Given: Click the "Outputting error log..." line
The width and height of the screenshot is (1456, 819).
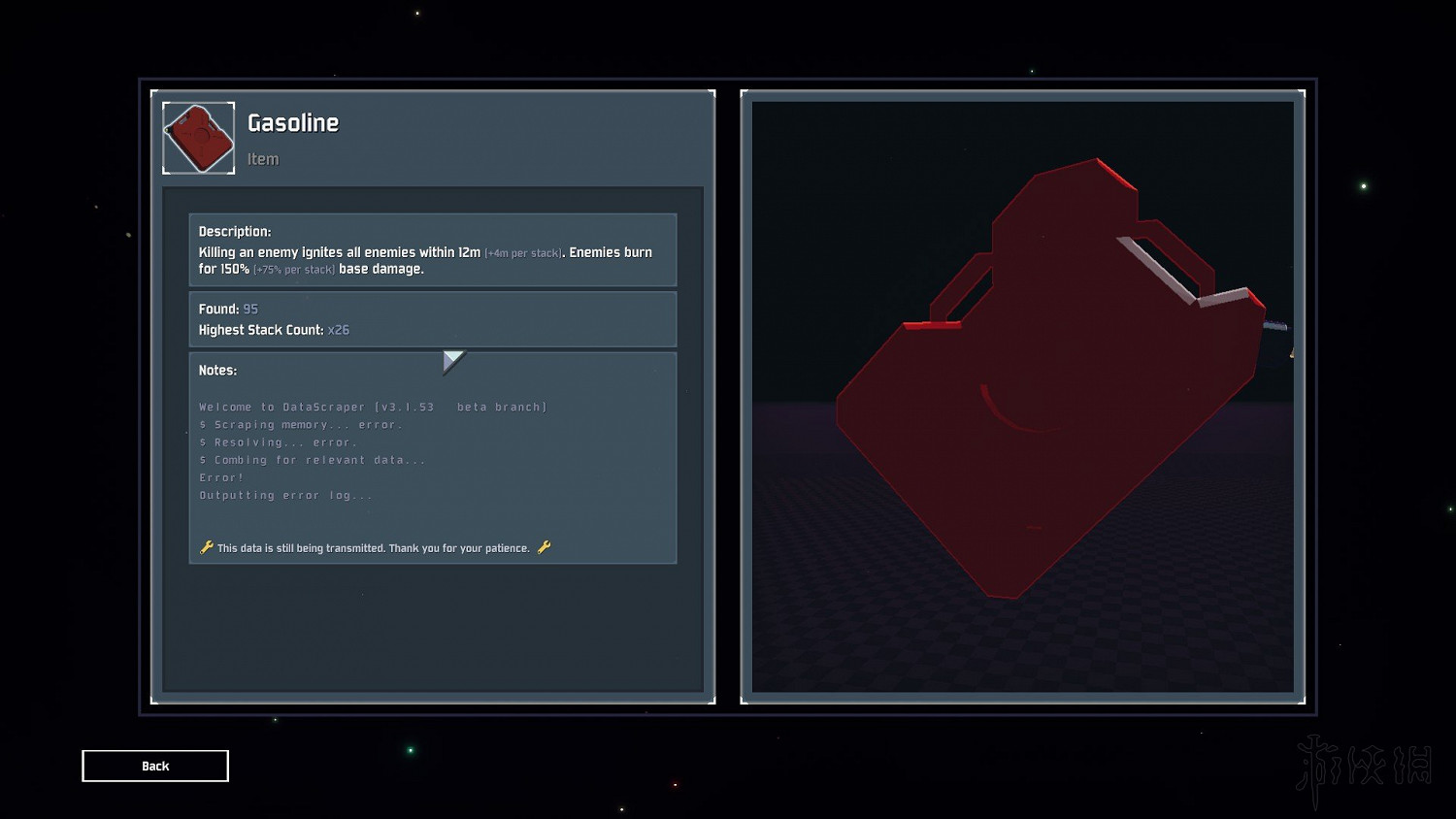Looking at the screenshot, I should click(285, 495).
